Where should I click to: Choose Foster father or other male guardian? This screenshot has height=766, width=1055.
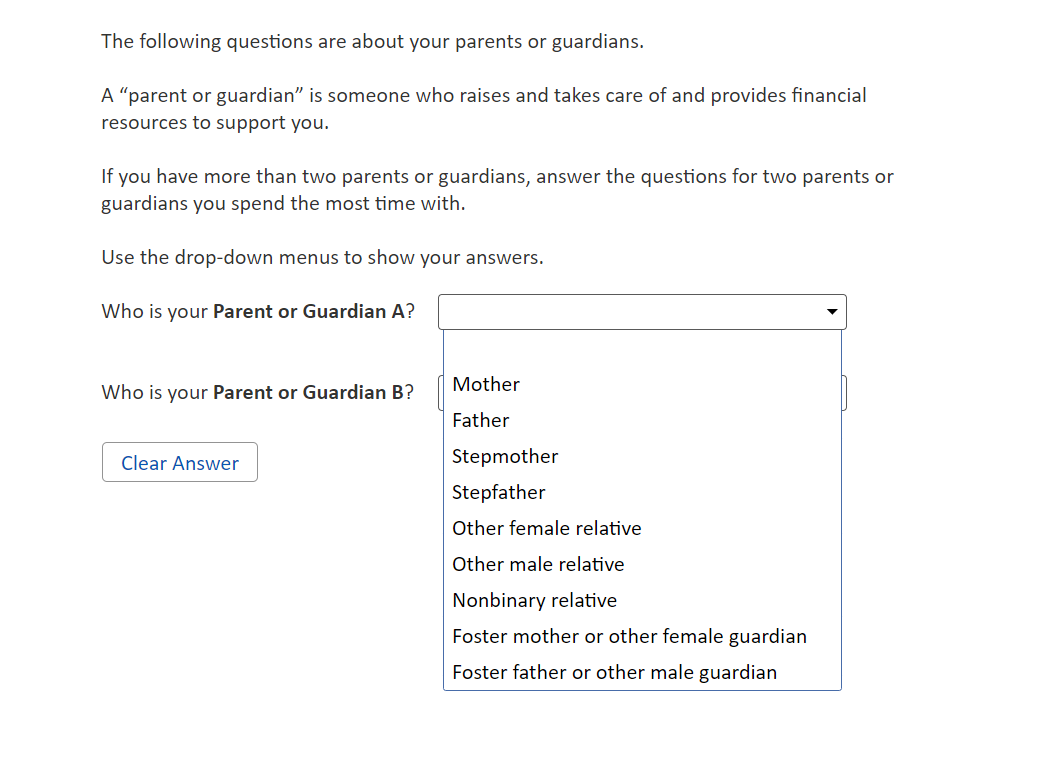coord(614,672)
